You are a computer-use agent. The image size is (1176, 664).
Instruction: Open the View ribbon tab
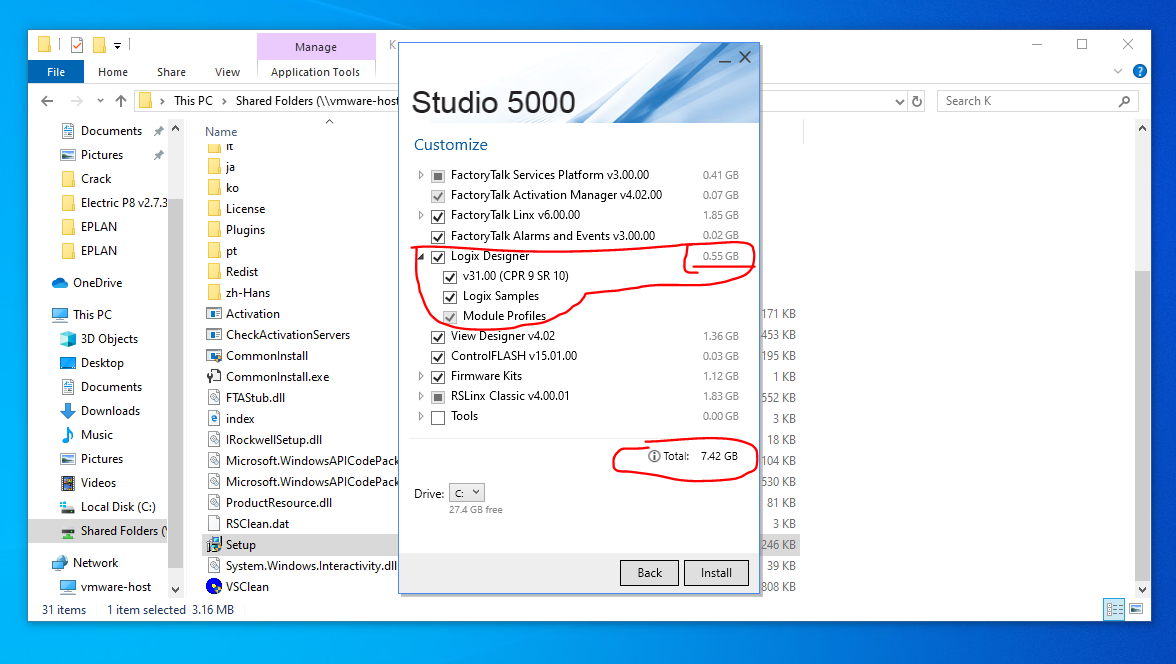tap(227, 71)
